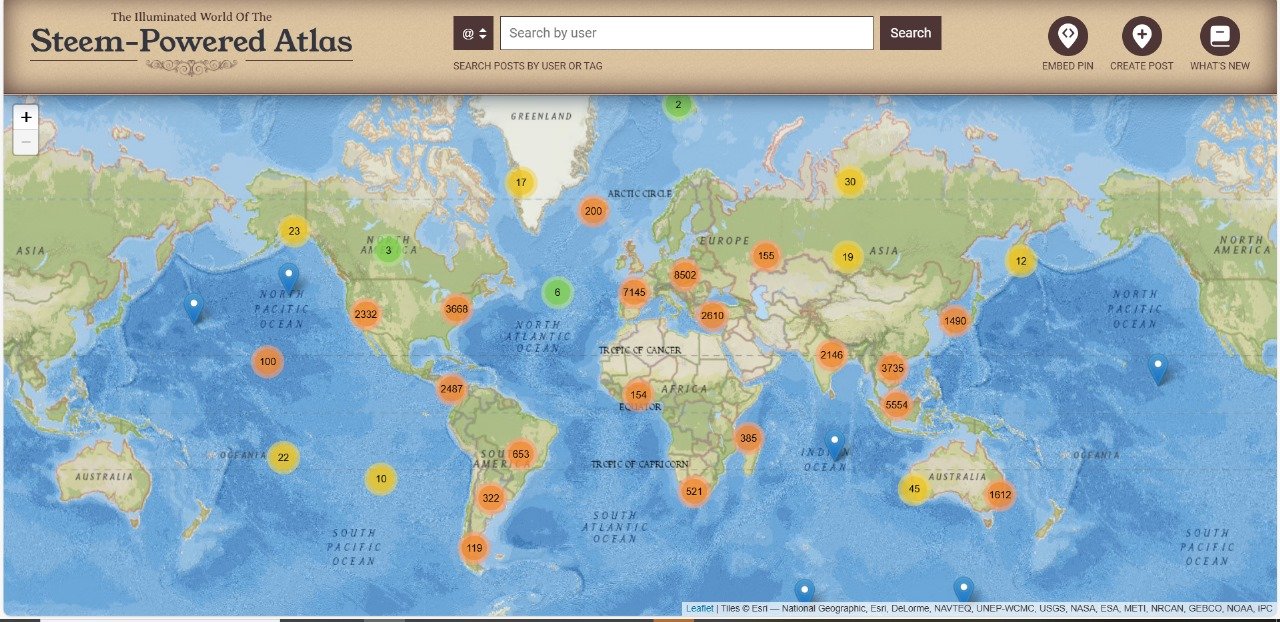Expand the 200 cluster near Iceland
The width and height of the screenshot is (1280, 622).
[593, 211]
